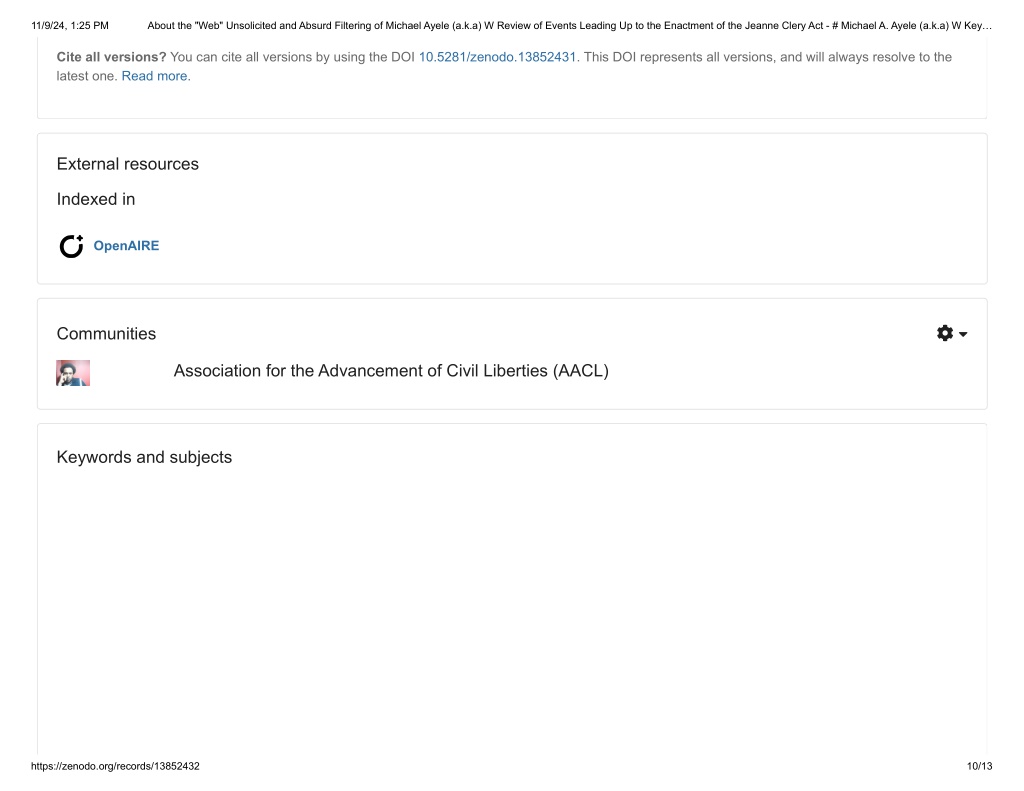Screen dimensions: 1024x791
Task: Click the Read more link
Action: [156, 76]
